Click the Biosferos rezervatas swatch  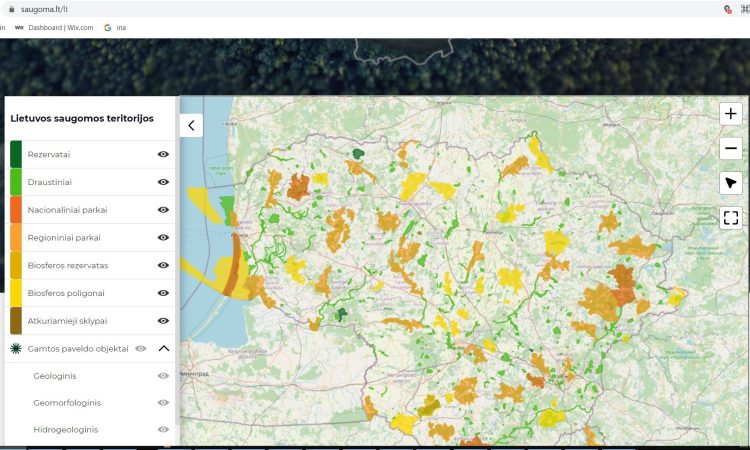coord(16,265)
